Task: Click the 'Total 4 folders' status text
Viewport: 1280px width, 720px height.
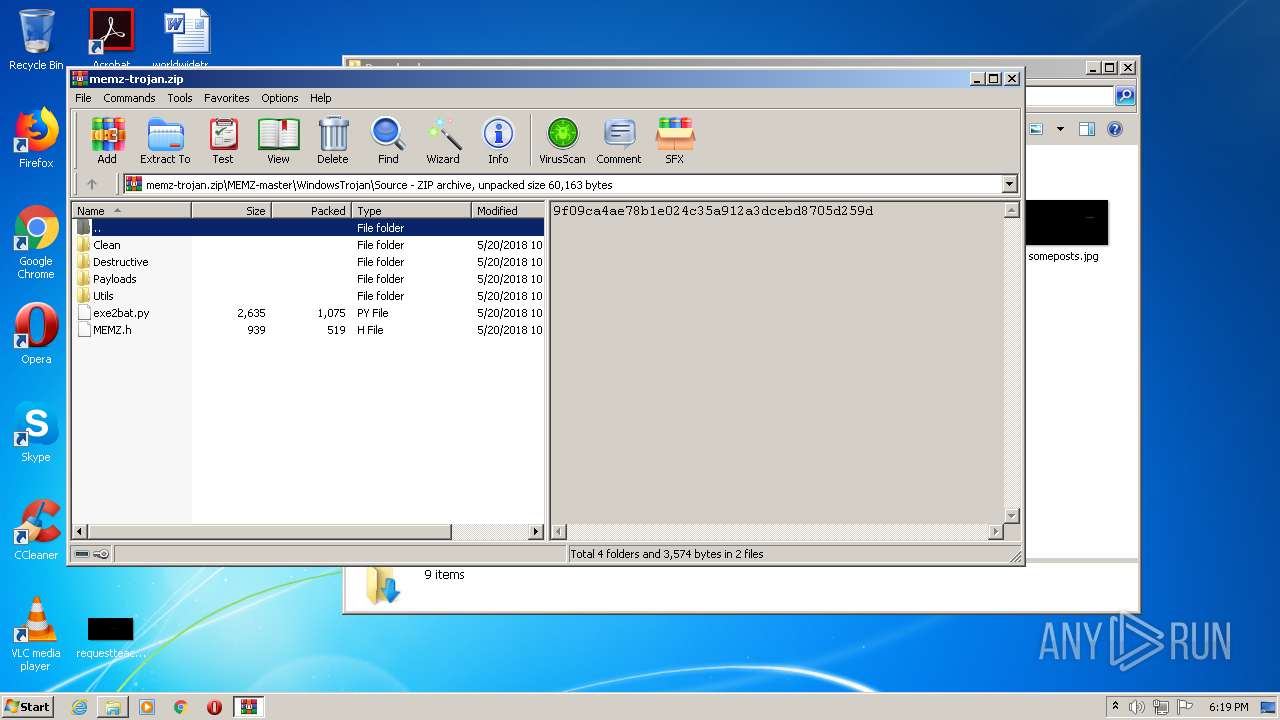Action: tap(667, 554)
